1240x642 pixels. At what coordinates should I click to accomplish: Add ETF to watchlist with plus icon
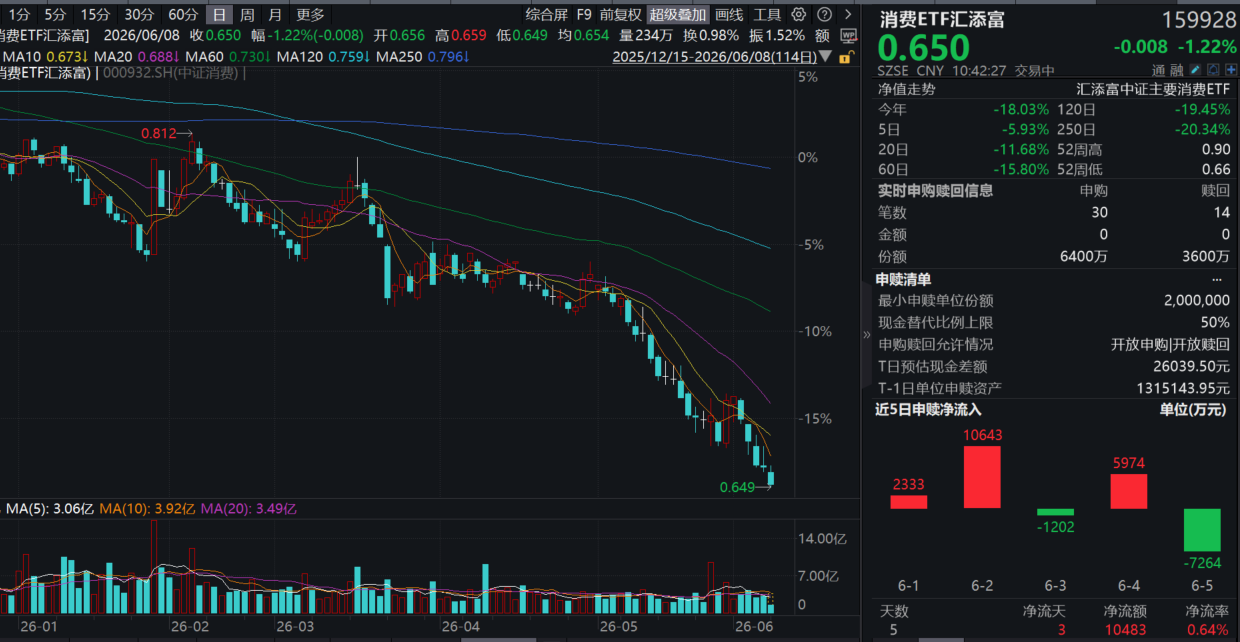[1231, 70]
